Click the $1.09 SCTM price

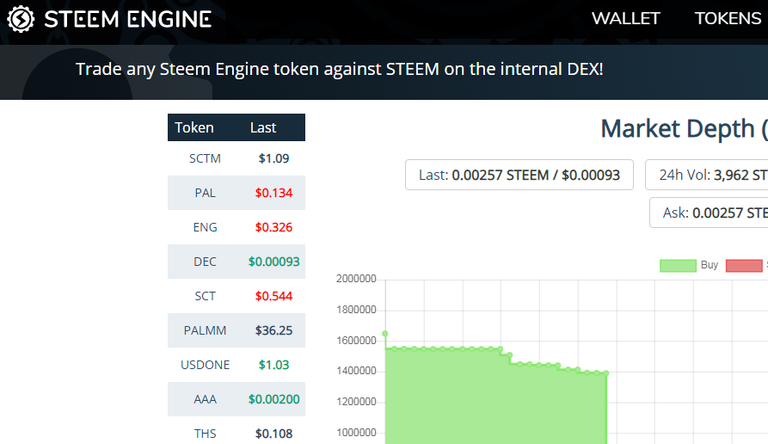[x=274, y=158]
